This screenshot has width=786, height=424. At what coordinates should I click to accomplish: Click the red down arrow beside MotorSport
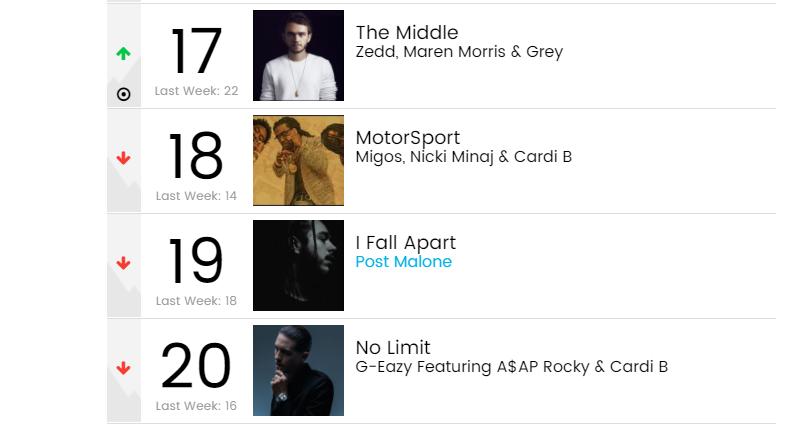[x=124, y=158]
